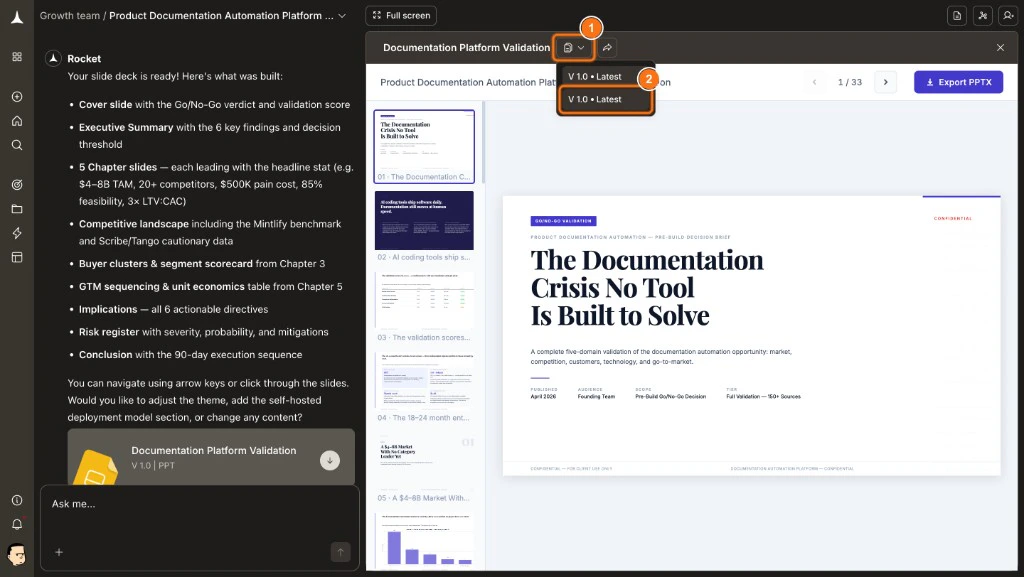Screen dimensions: 1024x577
Task: Open the notifications bell in the sidebar
Action: (16, 524)
